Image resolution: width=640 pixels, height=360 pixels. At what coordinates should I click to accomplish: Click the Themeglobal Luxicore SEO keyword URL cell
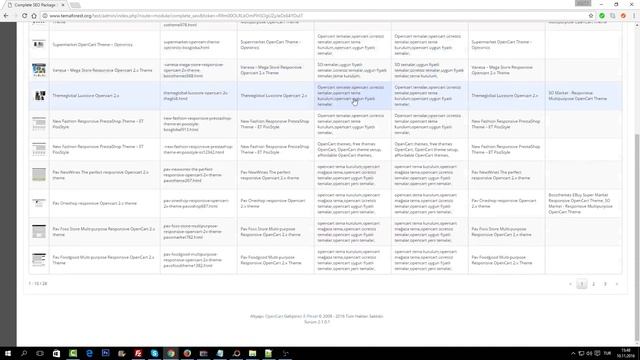click(198, 96)
